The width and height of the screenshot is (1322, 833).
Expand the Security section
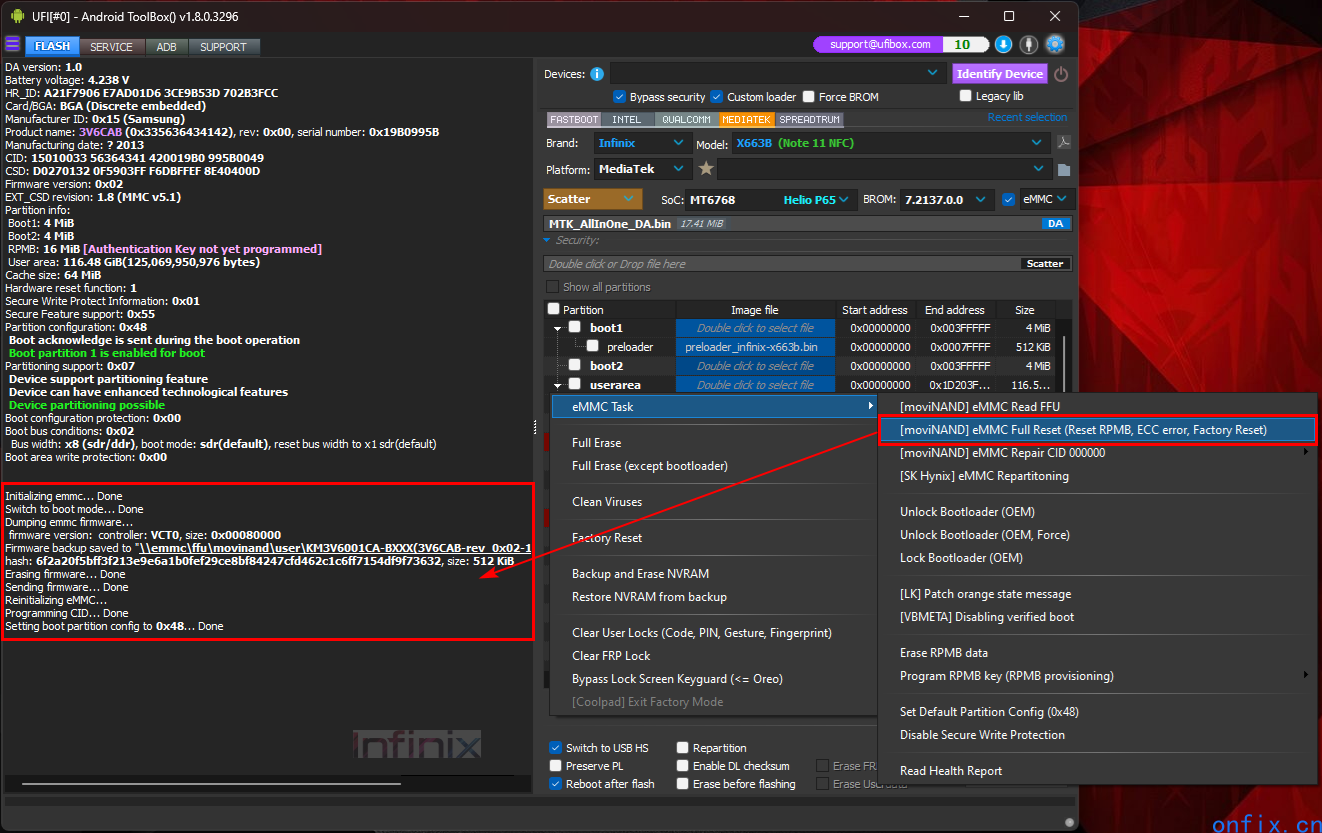pyautogui.click(x=547, y=240)
